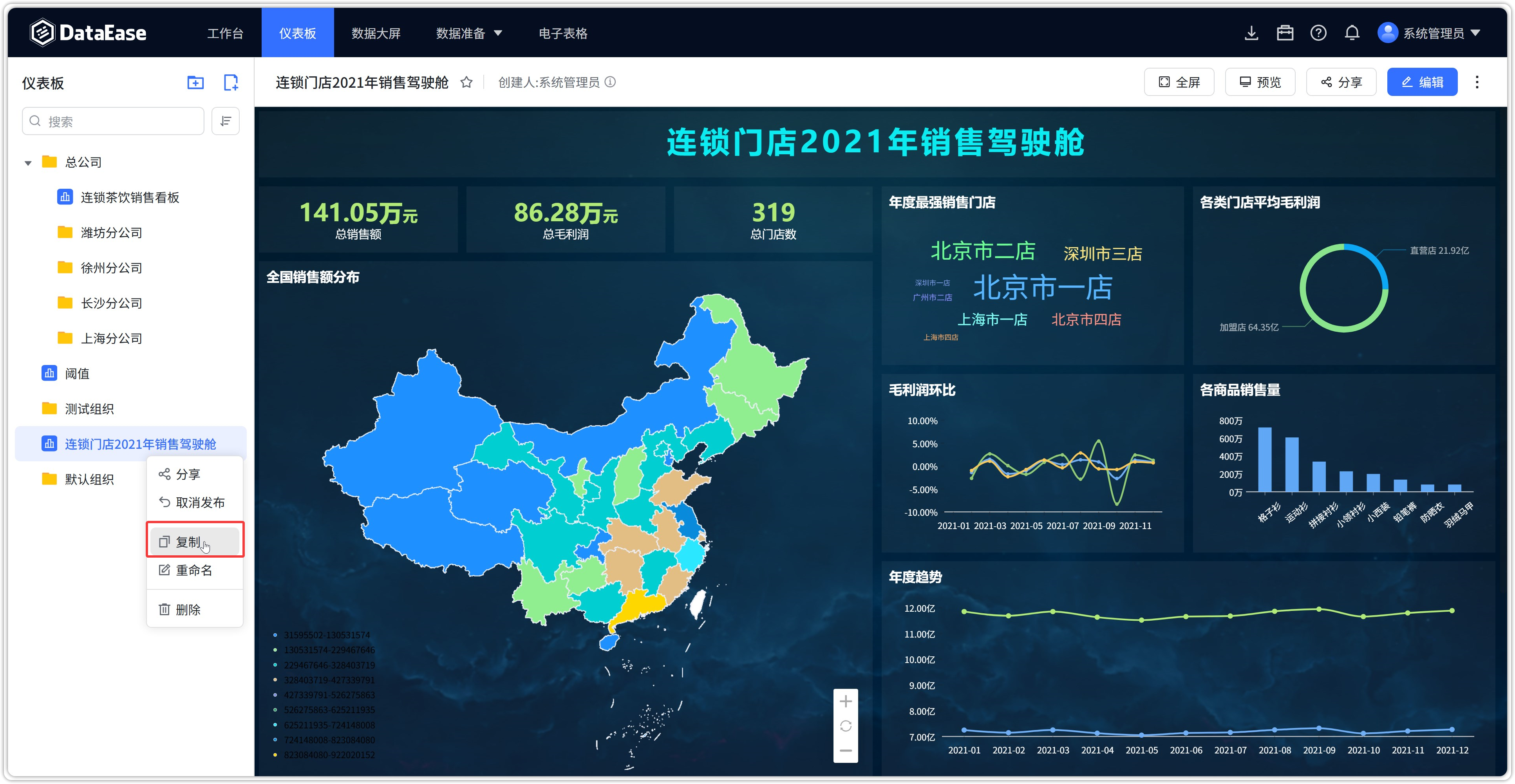Click the user avatar icon
This screenshot has width=1515, height=784.
coord(1388,33)
